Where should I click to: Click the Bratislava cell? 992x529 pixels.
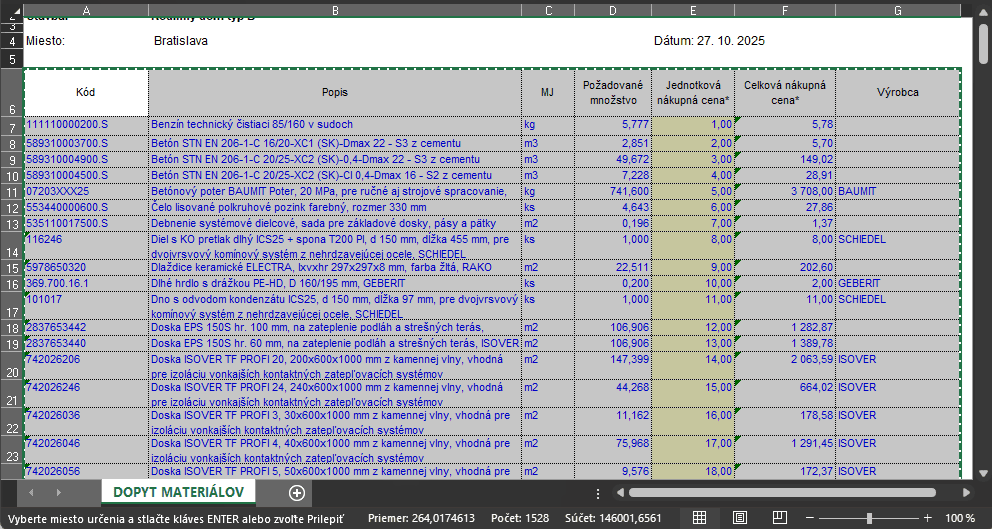pyautogui.click(x=181, y=41)
